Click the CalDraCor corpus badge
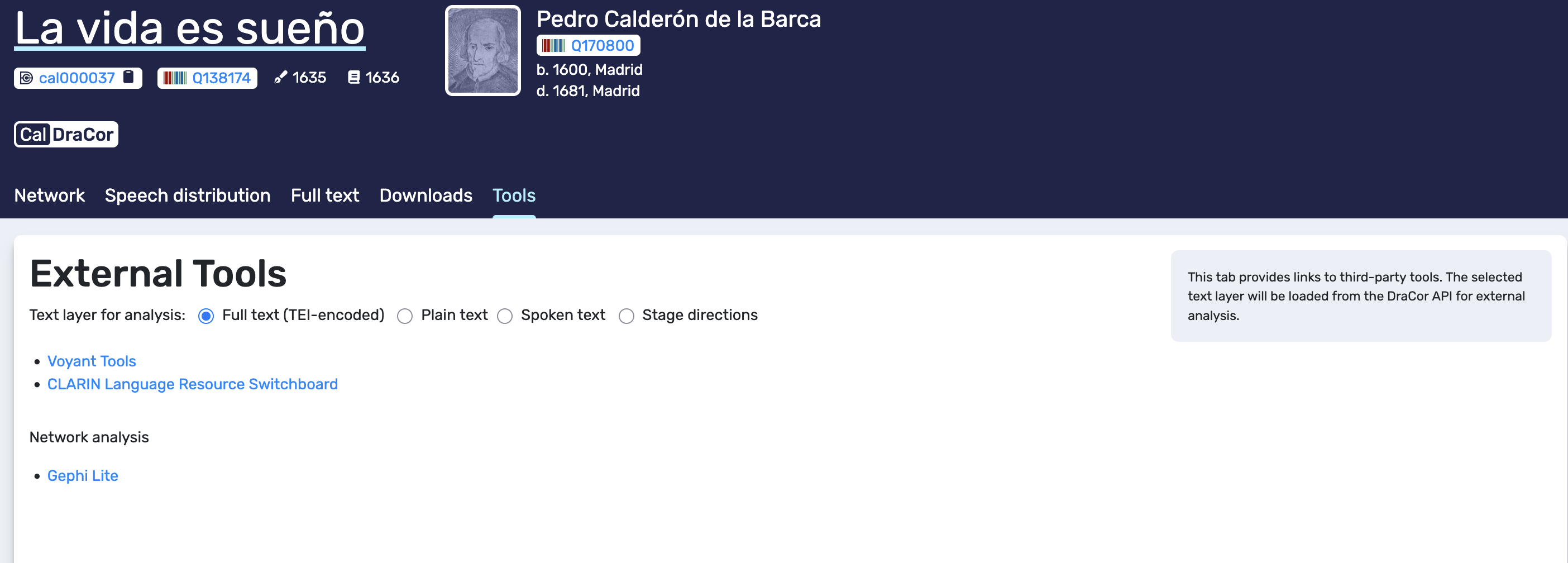 [66, 134]
